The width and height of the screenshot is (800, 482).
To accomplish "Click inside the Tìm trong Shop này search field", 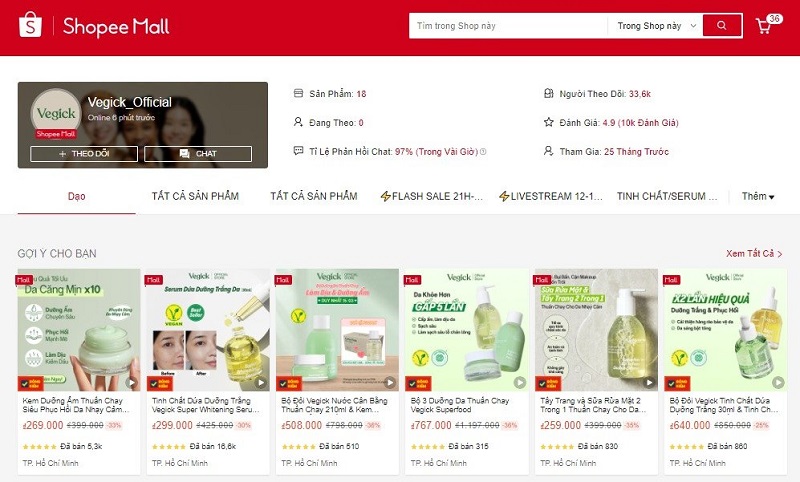I will coord(508,26).
